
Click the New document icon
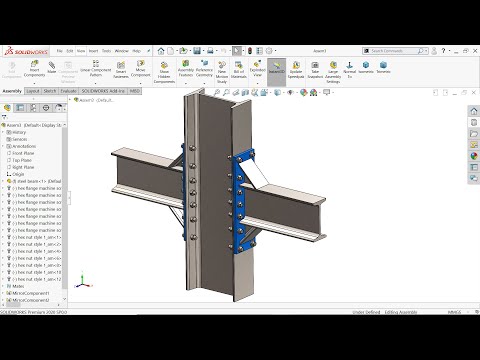click(171, 51)
